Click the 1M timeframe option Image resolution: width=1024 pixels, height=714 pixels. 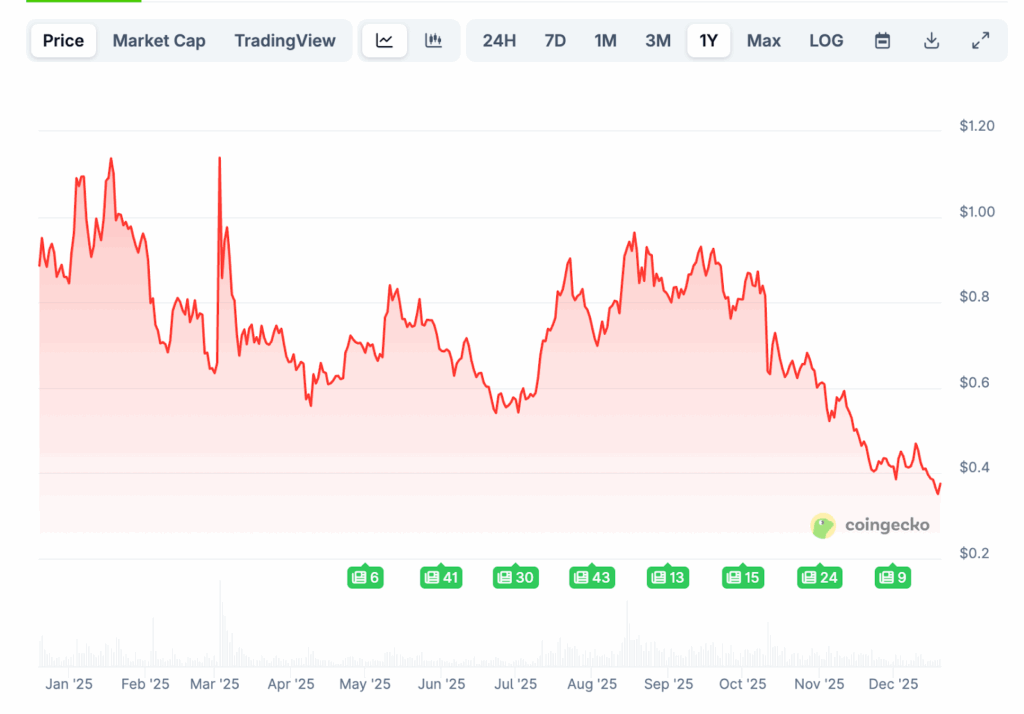click(x=605, y=40)
